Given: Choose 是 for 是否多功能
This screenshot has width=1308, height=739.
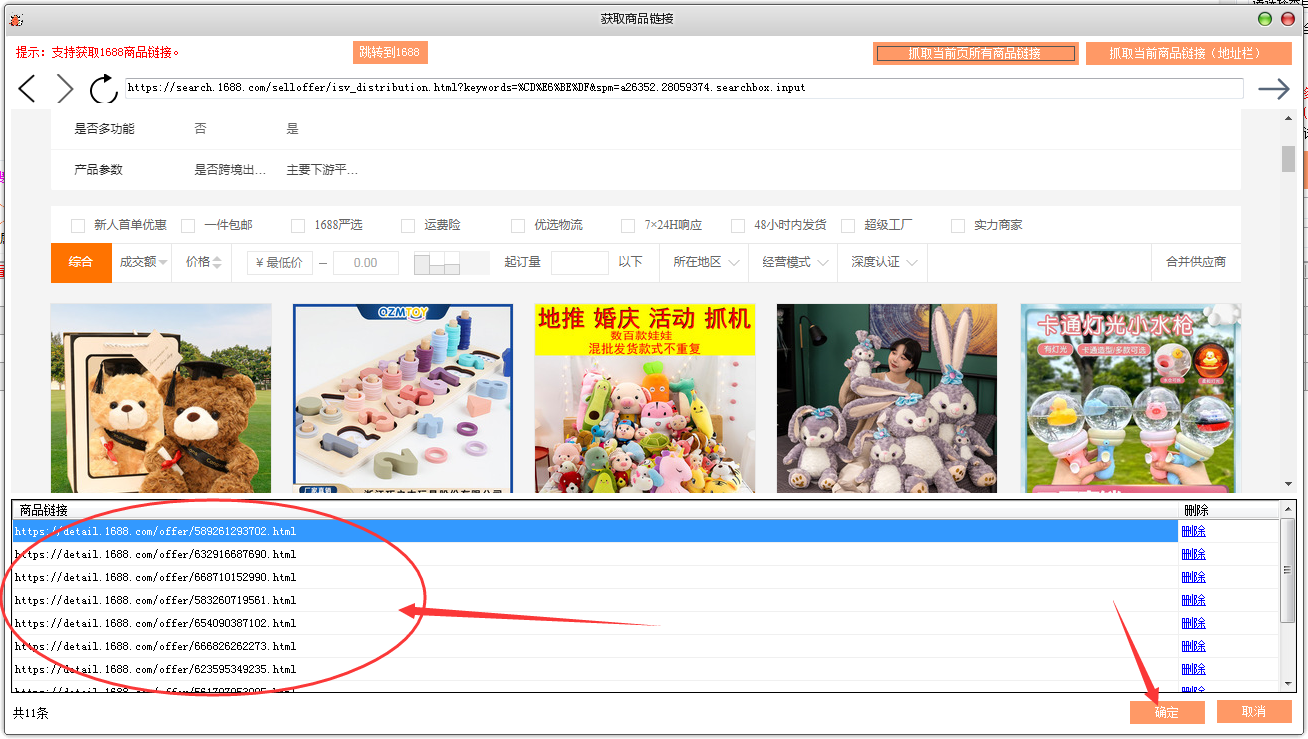Looking at the screenshot, I should click(x=292, y=129).
